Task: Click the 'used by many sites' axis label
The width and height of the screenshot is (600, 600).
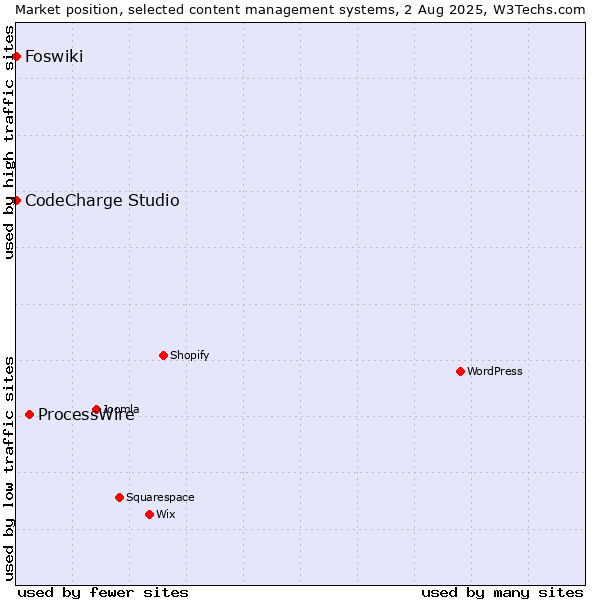Action: tap(502, 593)
